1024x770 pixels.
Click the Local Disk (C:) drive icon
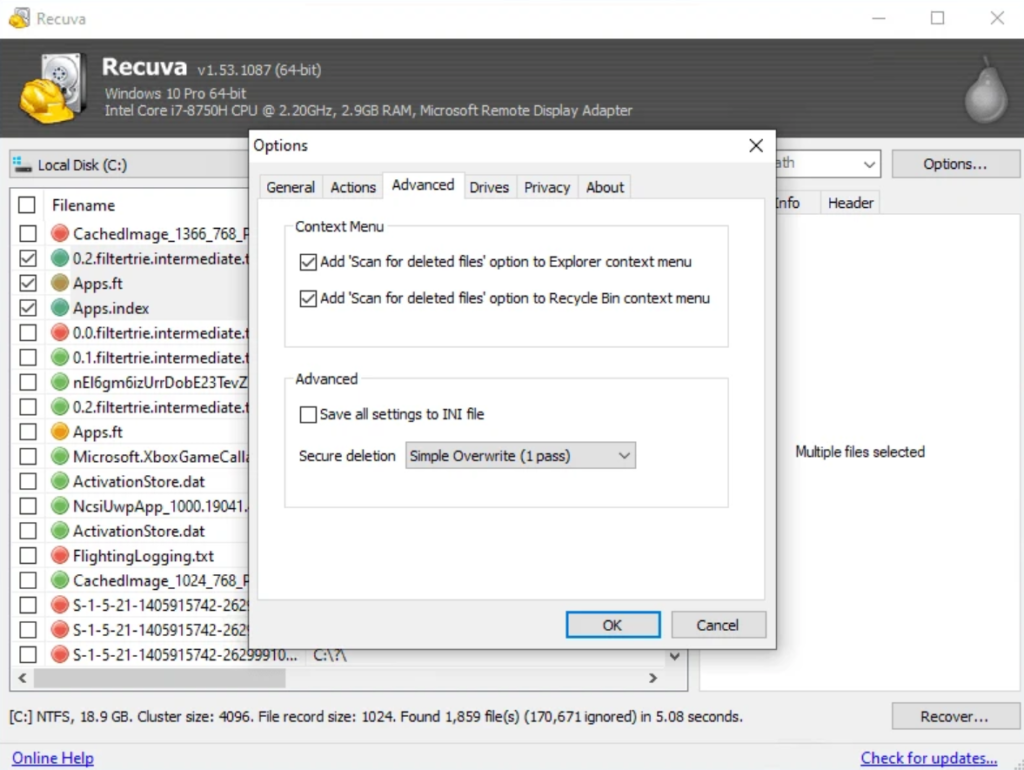pos(22,165)
